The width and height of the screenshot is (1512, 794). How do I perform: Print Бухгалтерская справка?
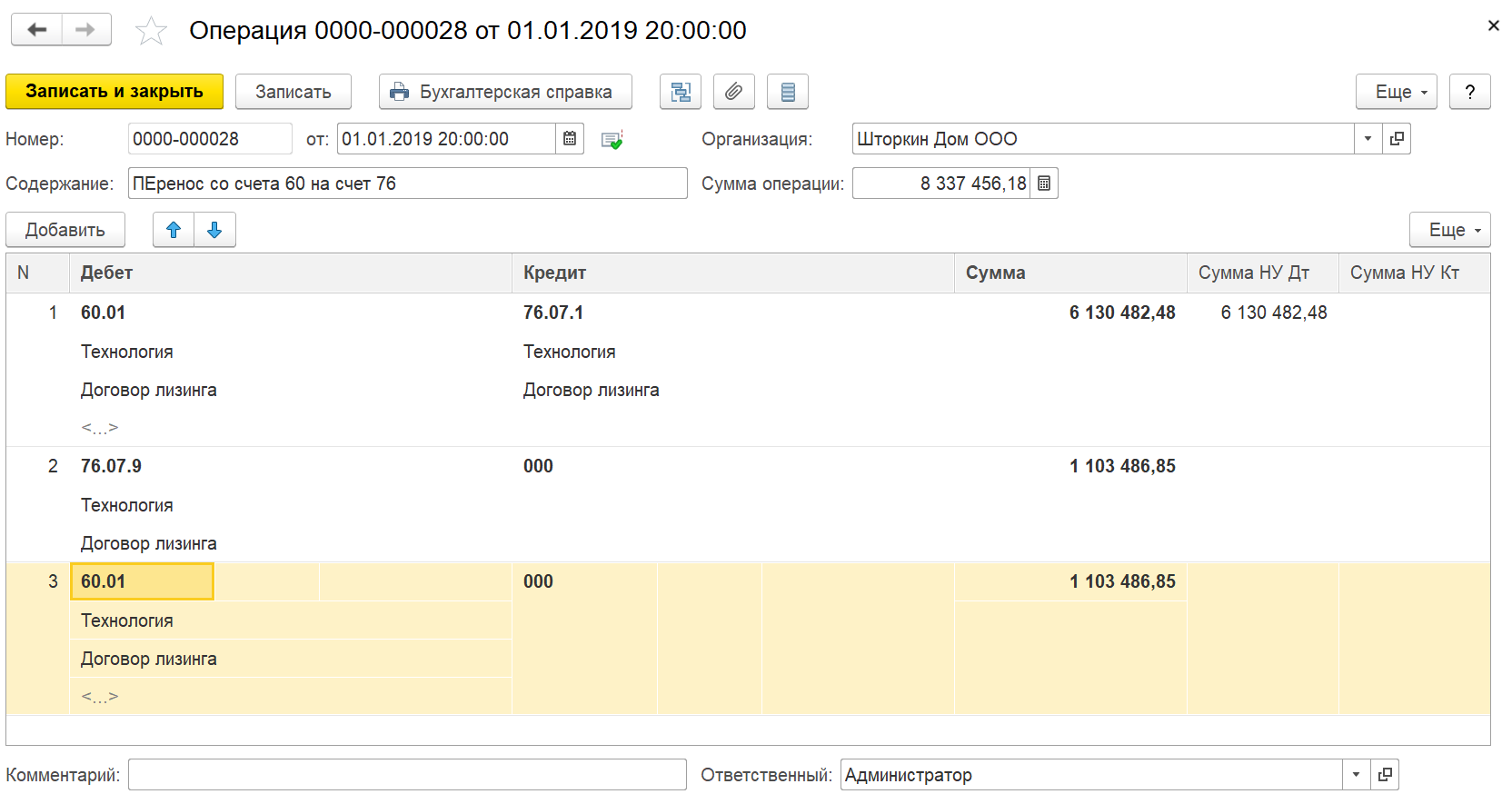click(505, 92)
